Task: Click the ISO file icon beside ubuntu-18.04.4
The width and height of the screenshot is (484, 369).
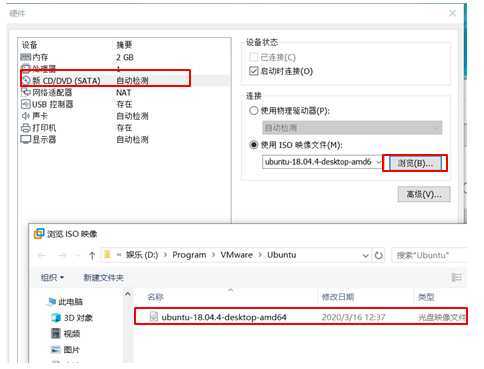Action: (154, 317)
